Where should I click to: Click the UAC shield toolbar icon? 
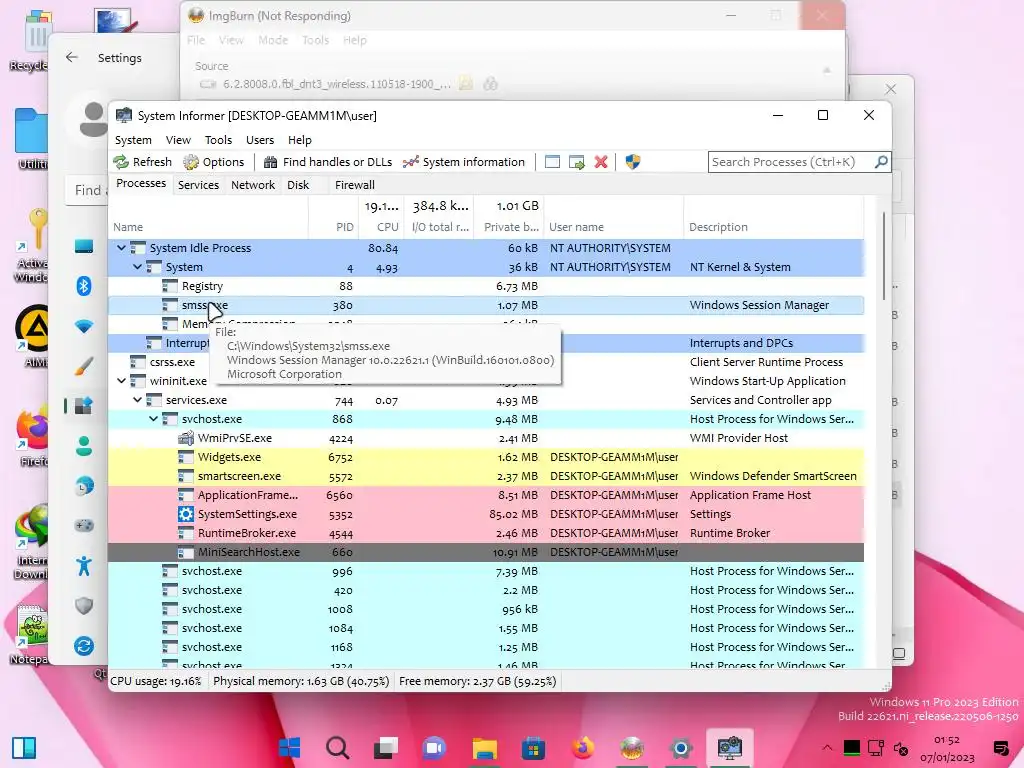(x=633, y=162)
